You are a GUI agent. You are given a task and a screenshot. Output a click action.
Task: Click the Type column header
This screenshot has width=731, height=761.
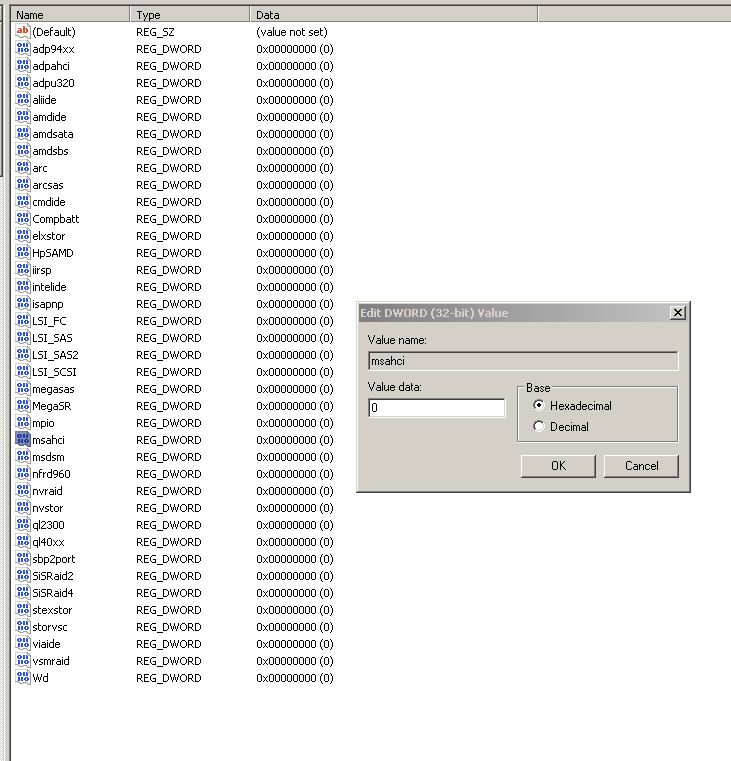point(190,15)
